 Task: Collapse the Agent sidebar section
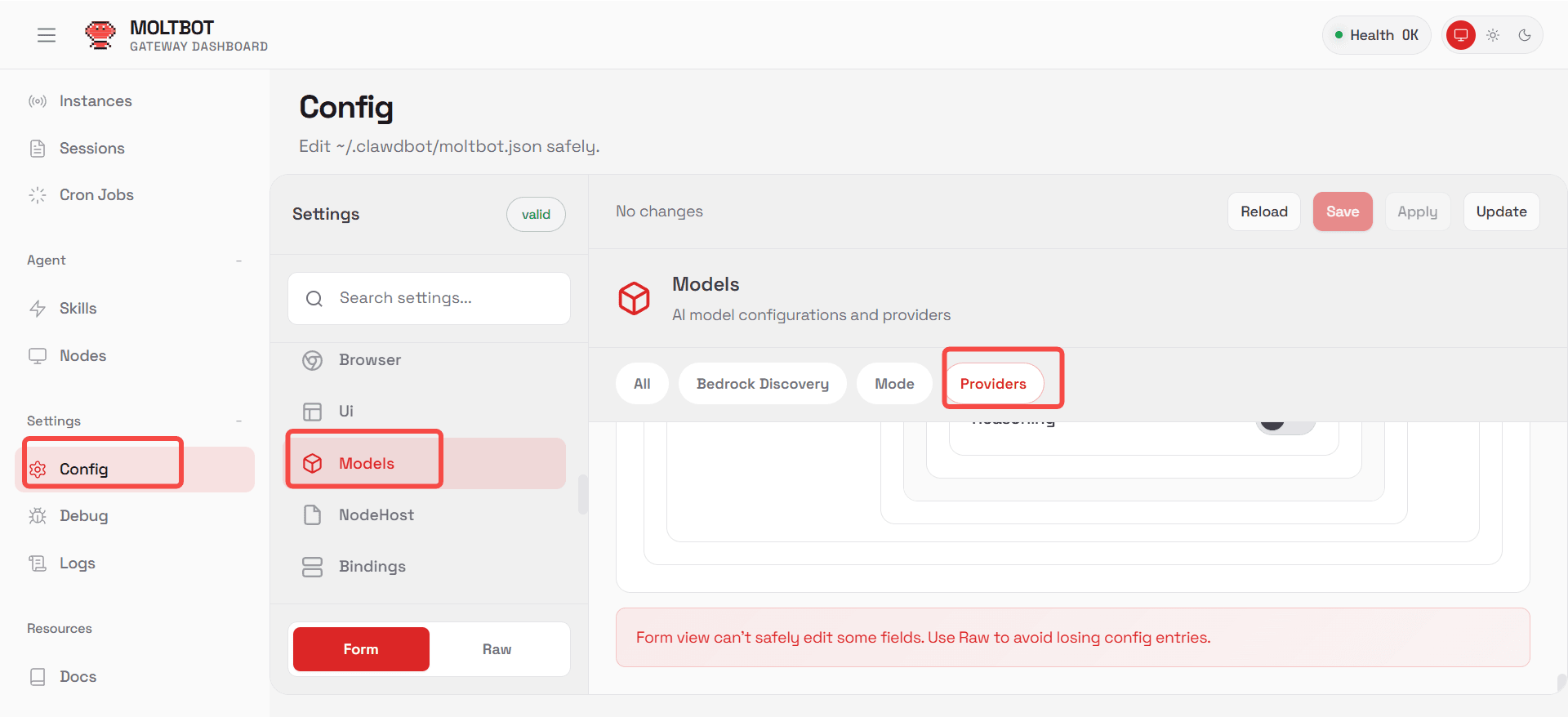point(238,261)
